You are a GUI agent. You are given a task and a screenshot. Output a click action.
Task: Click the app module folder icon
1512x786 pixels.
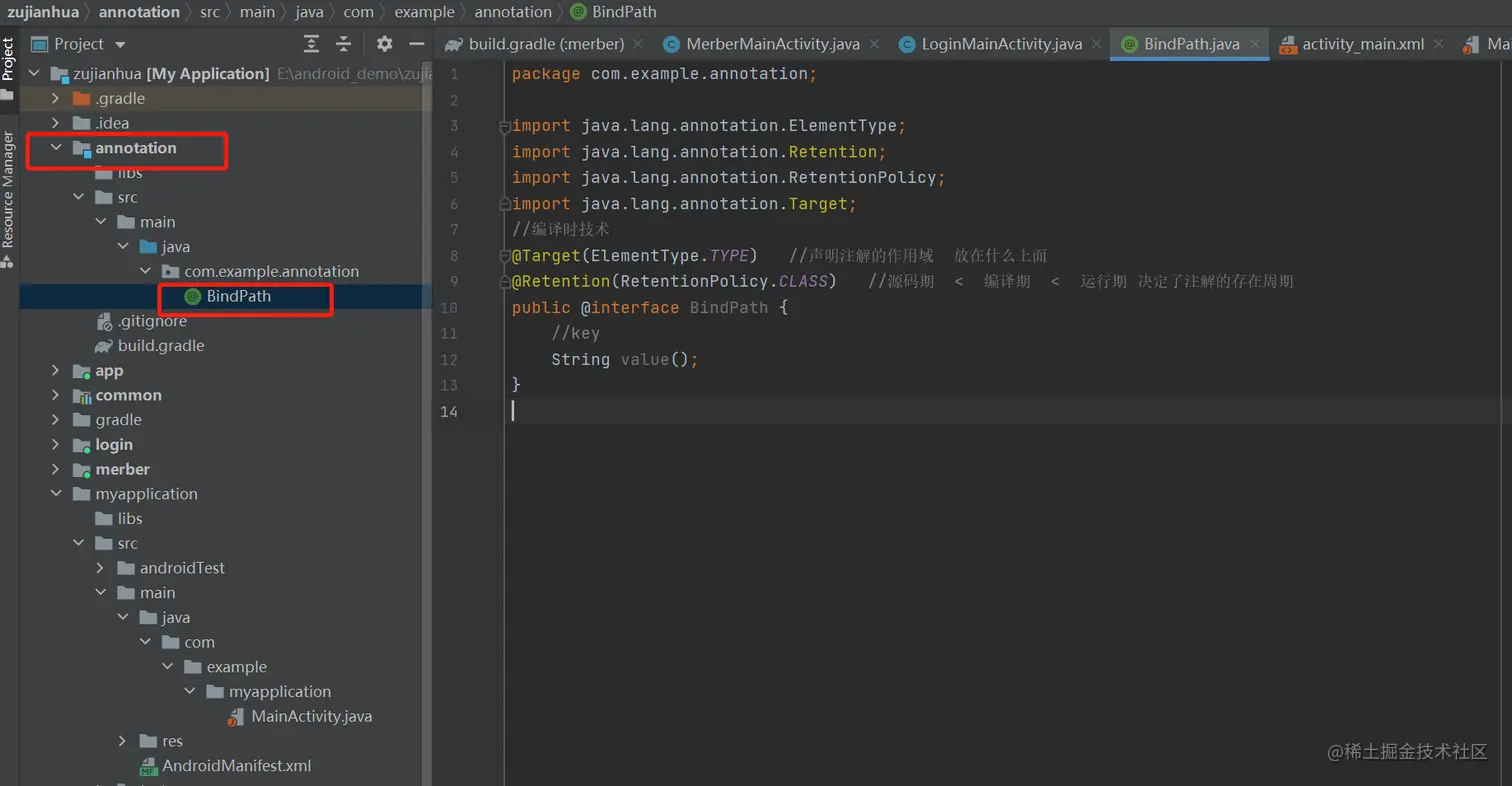[82, 371]
